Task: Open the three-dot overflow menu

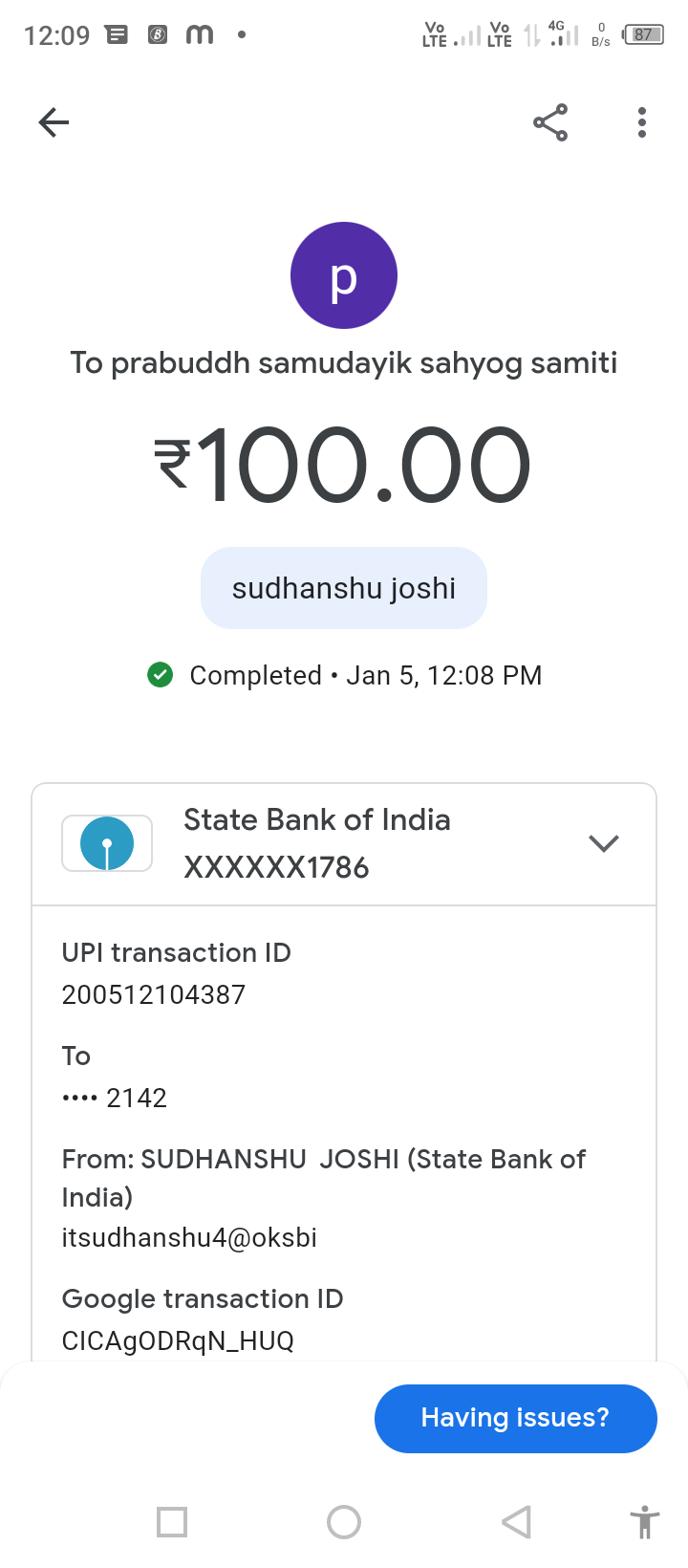Action: [642, 122]
